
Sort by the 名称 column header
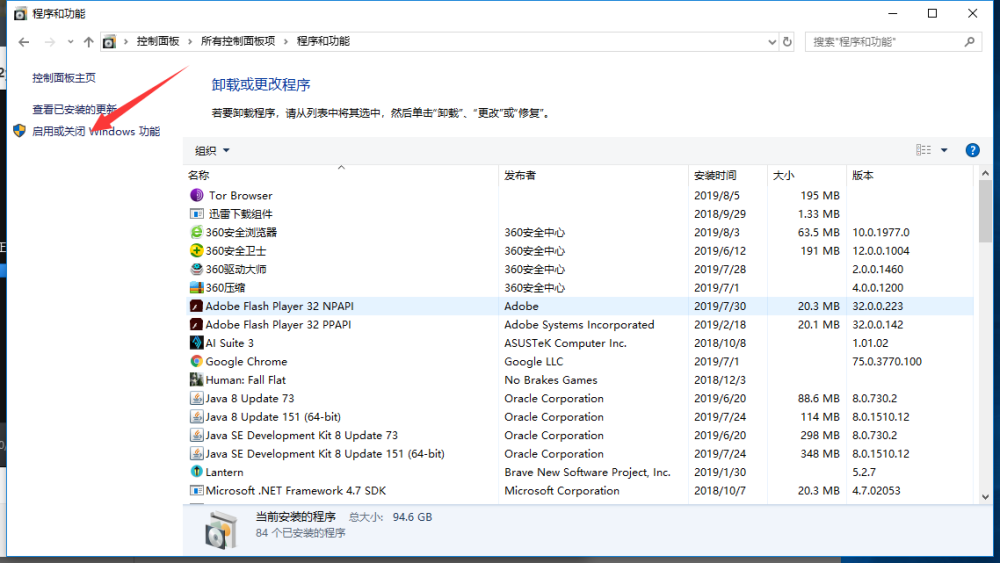[x=341, y=175]
